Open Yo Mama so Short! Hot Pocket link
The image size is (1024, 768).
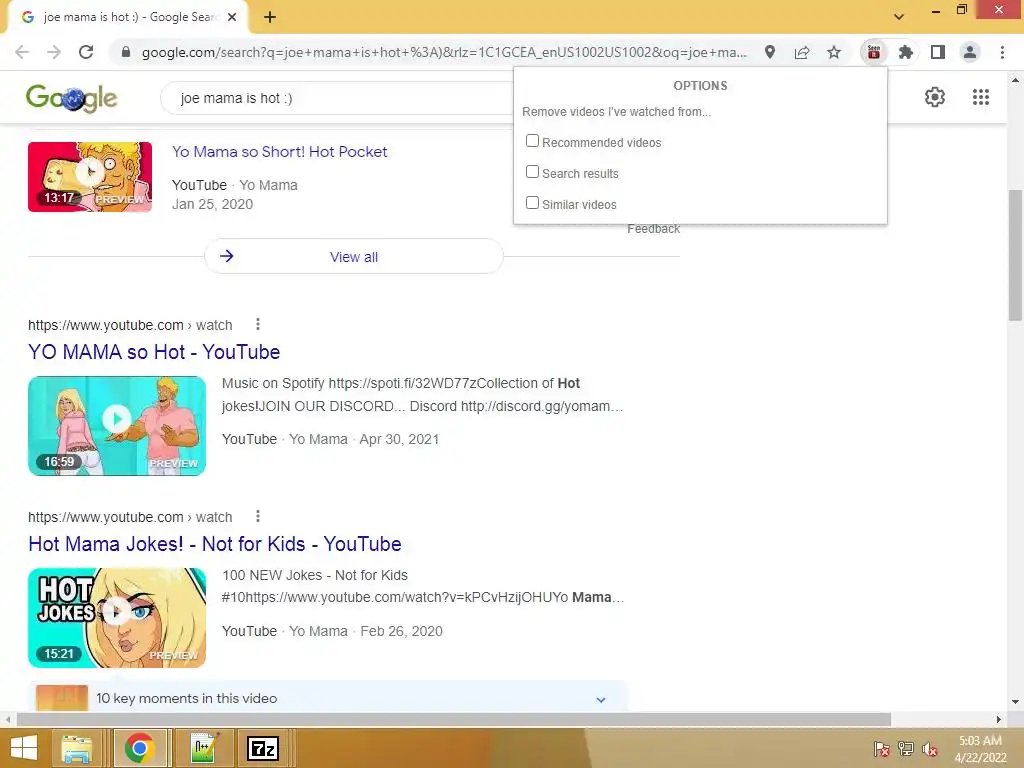(x=280, y=152)
